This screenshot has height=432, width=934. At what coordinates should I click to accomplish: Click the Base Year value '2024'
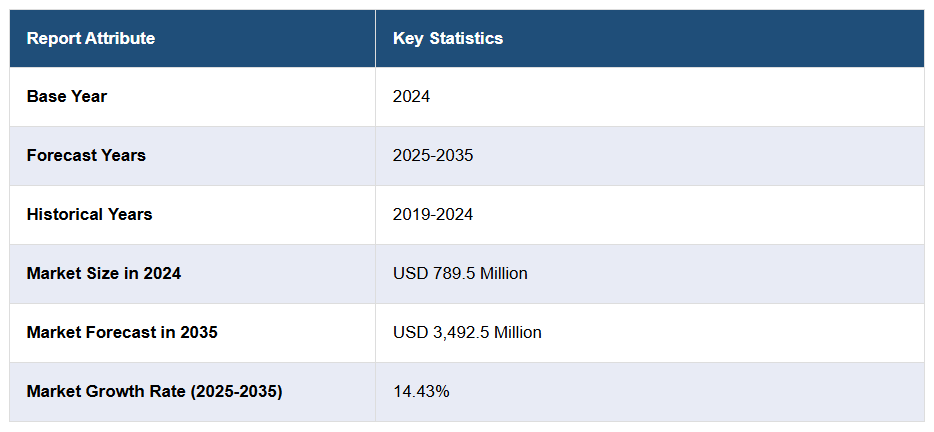point(411,97)
